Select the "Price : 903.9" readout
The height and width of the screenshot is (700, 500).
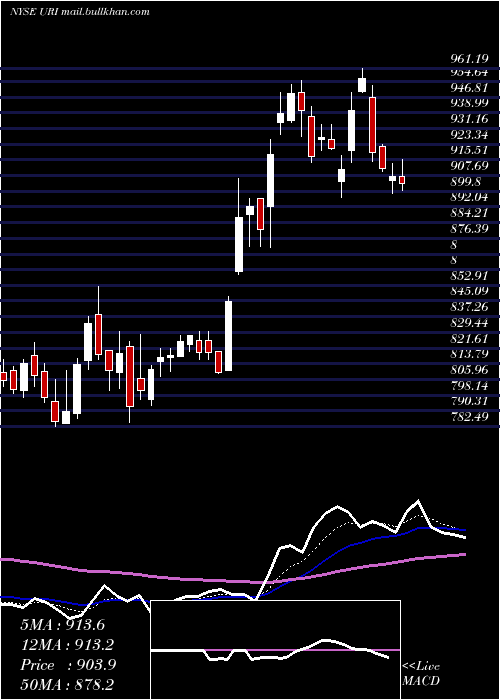coord(68,665)
